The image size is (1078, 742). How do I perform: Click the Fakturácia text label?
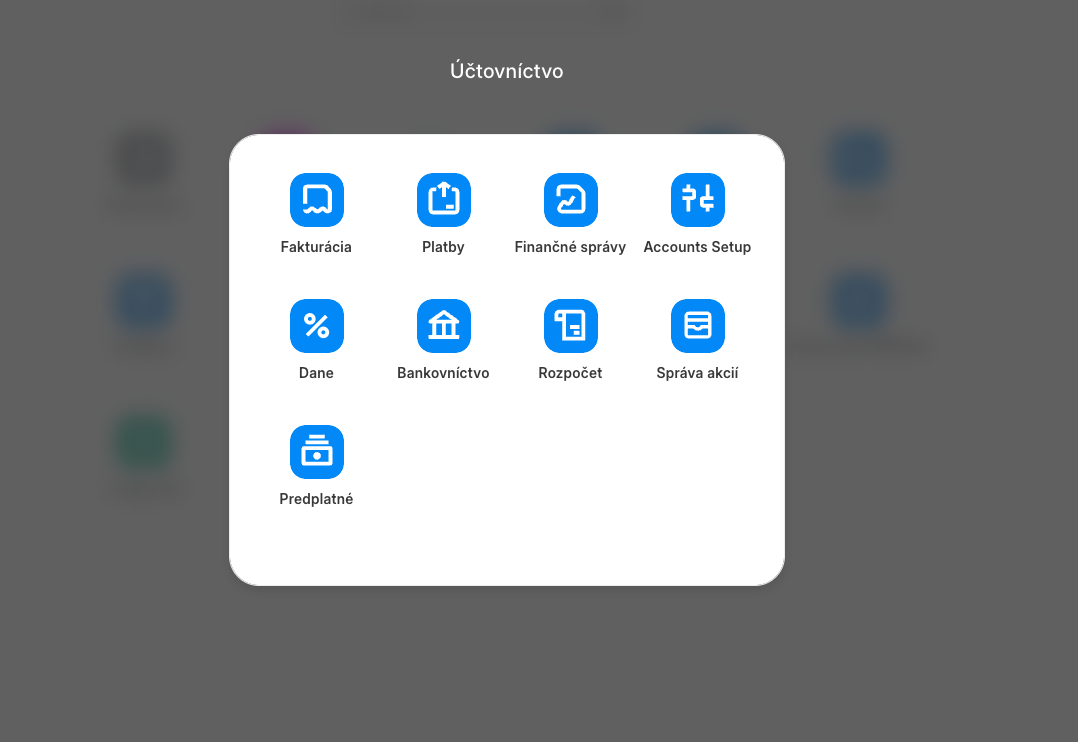316,247
